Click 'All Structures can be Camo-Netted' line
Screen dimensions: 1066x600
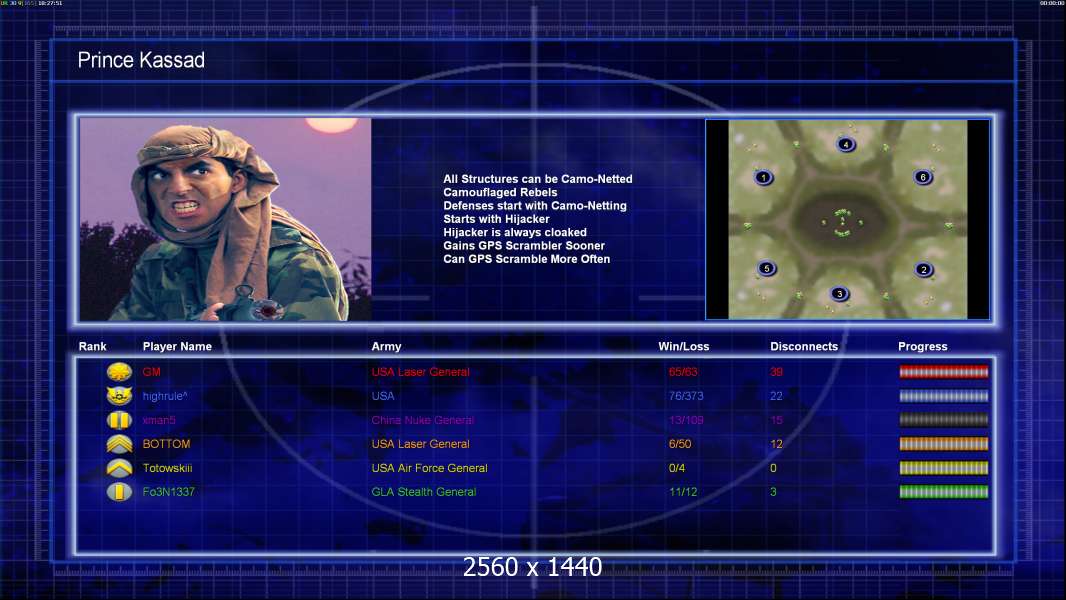[x=538, y=179]
